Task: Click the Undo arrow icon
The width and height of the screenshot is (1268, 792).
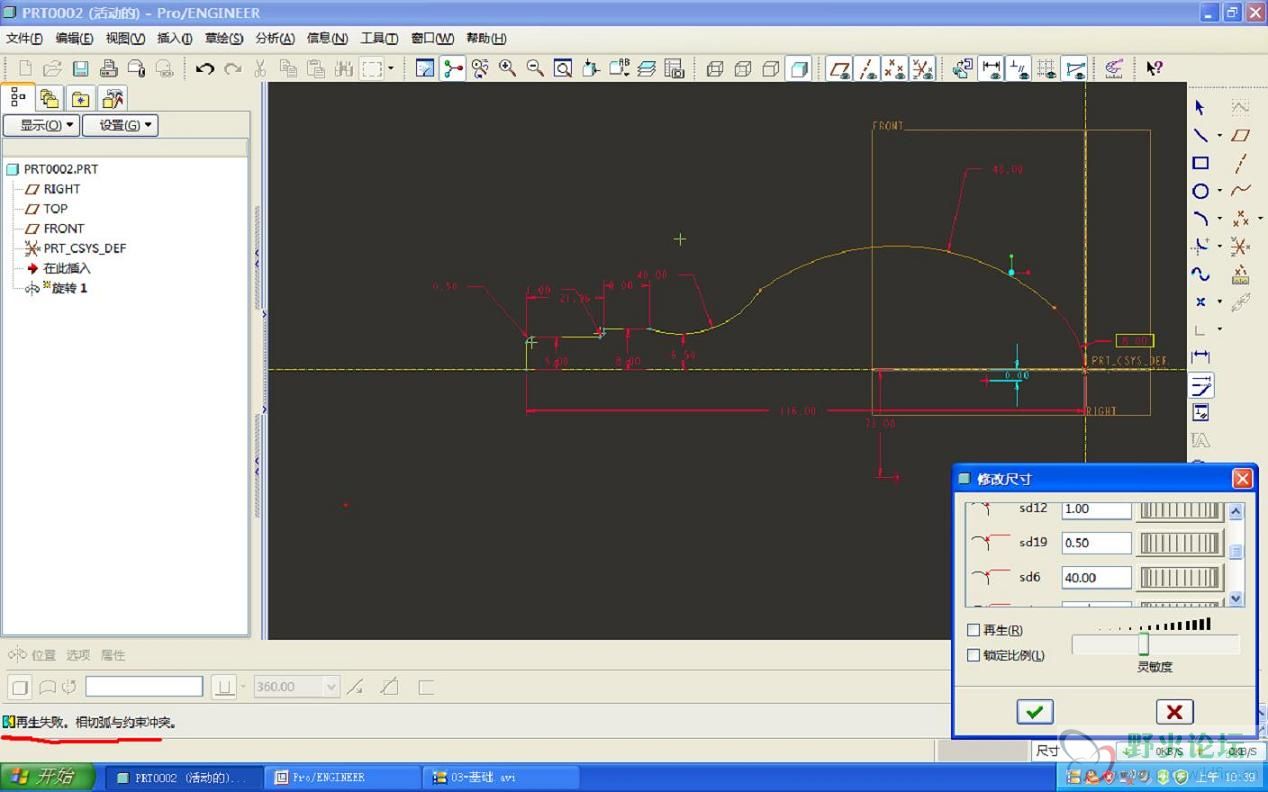Action: (x=205, y=68)
